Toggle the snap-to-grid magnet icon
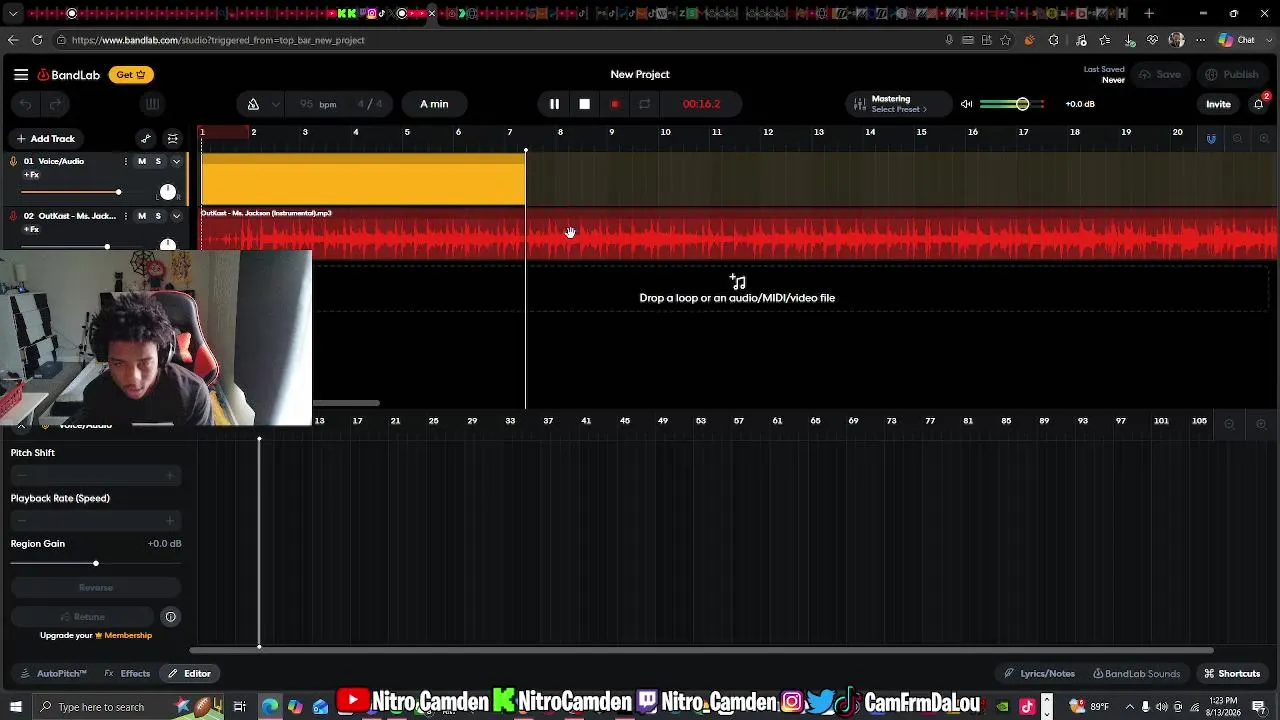 pos(1211,139)
